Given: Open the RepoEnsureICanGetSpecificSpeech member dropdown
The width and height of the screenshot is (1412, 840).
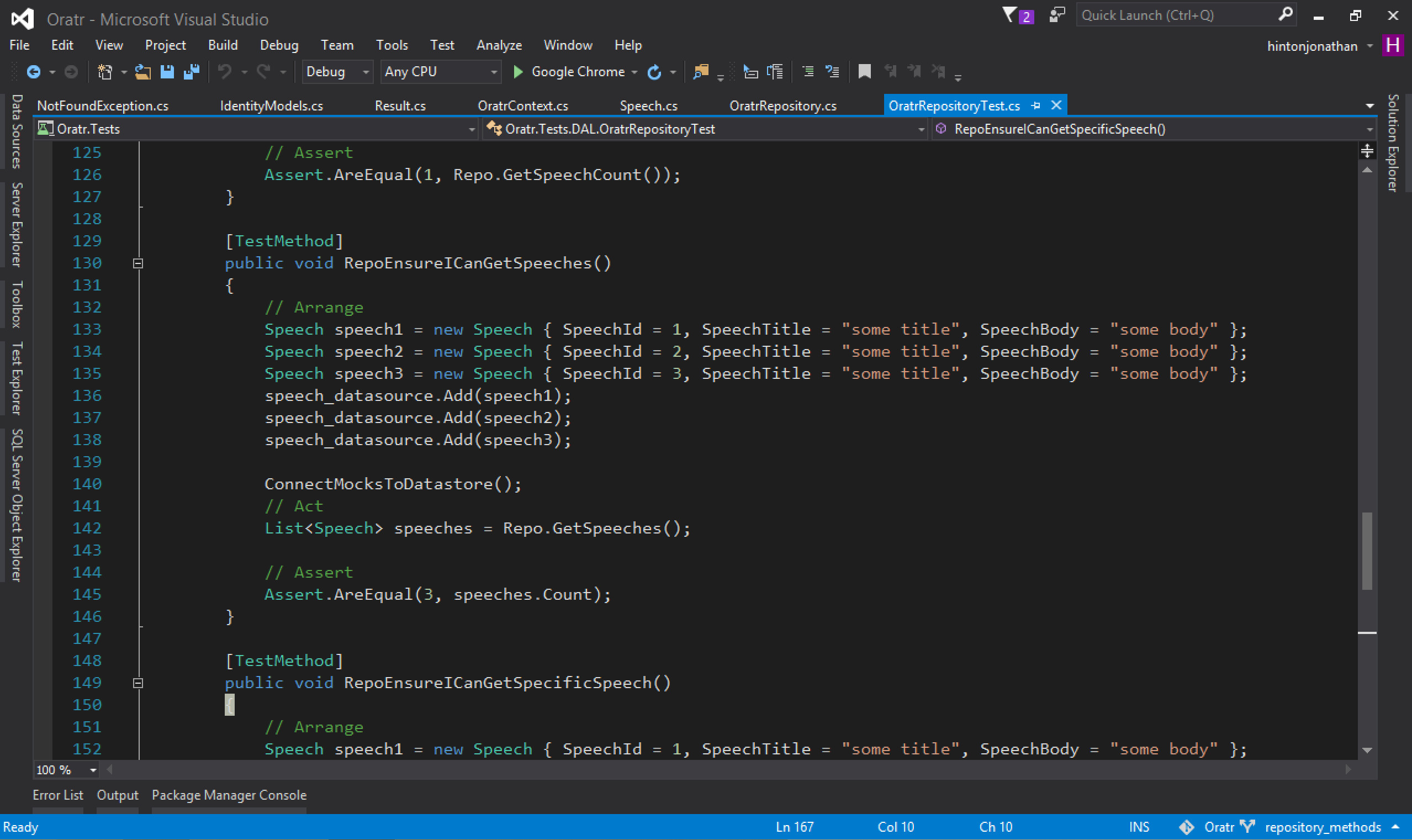Looking at the screenshot, I should pyautogui.click(x=1155, y=129).
